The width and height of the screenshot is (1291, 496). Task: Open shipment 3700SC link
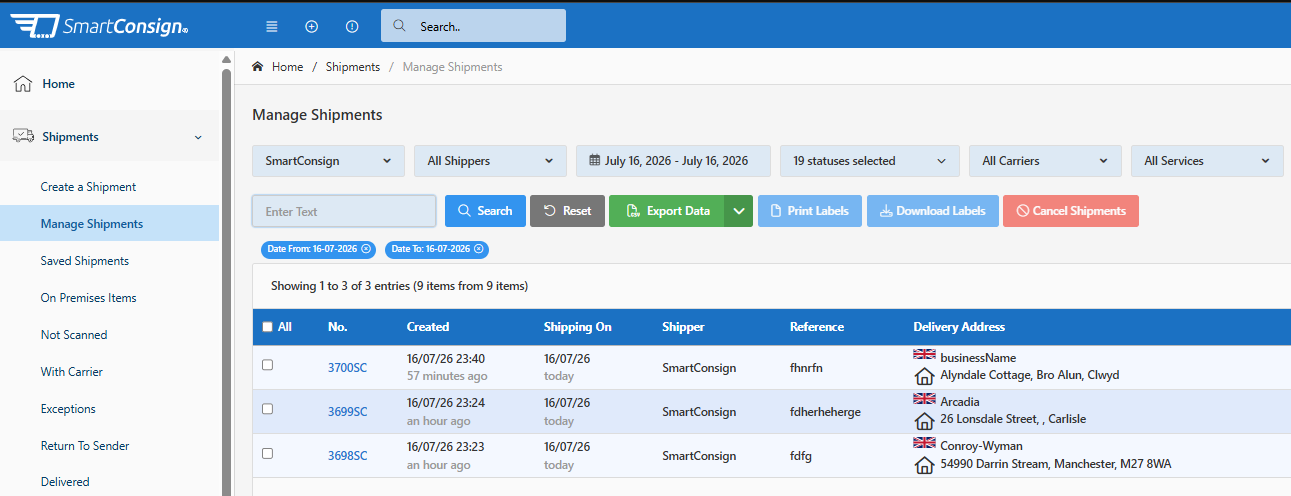pos(347,368)
